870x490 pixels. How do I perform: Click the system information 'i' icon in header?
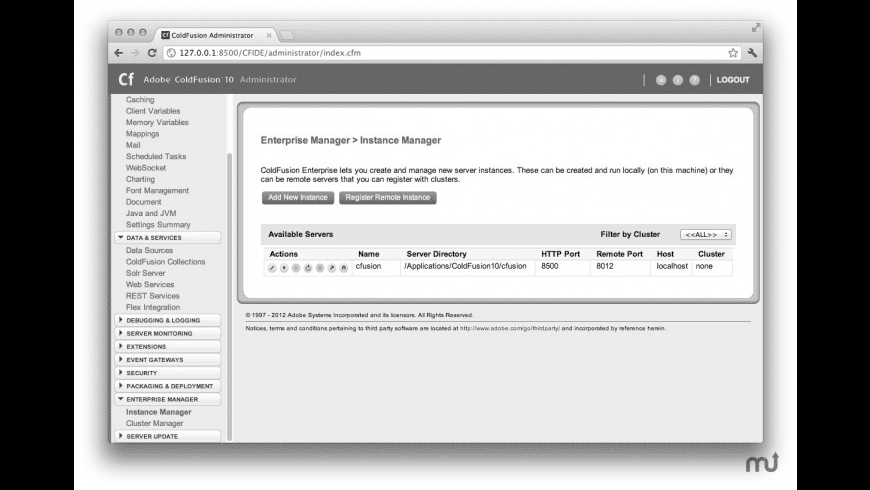[677, 80]
